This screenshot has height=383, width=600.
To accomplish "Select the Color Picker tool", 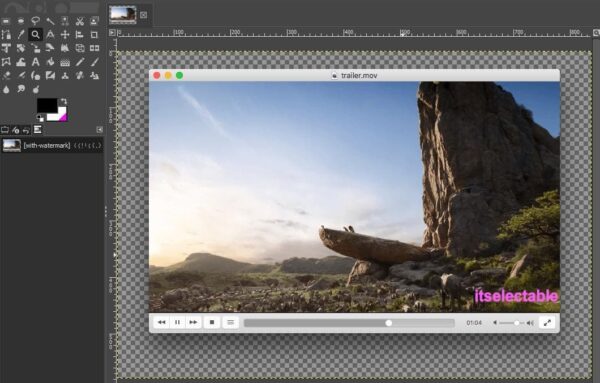I will (21, 35).
